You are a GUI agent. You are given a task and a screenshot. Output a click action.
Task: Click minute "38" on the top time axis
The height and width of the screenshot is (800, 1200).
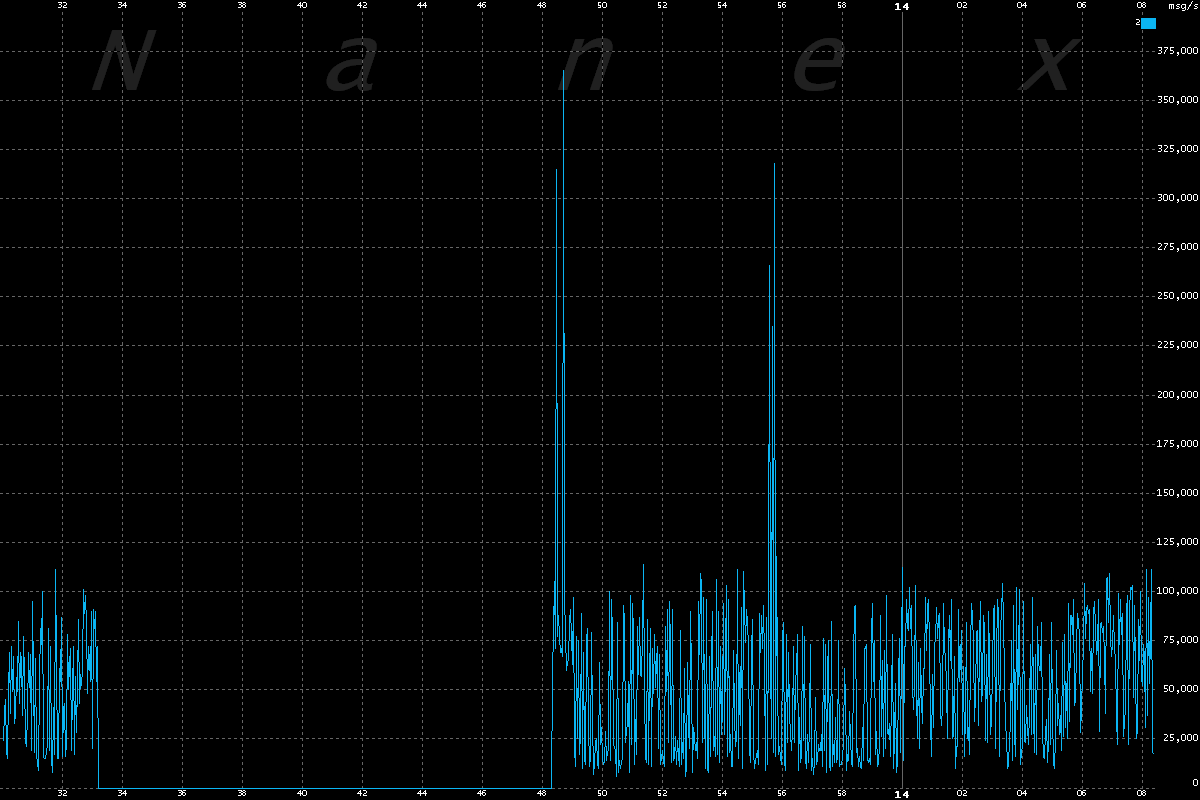[242, 6]
